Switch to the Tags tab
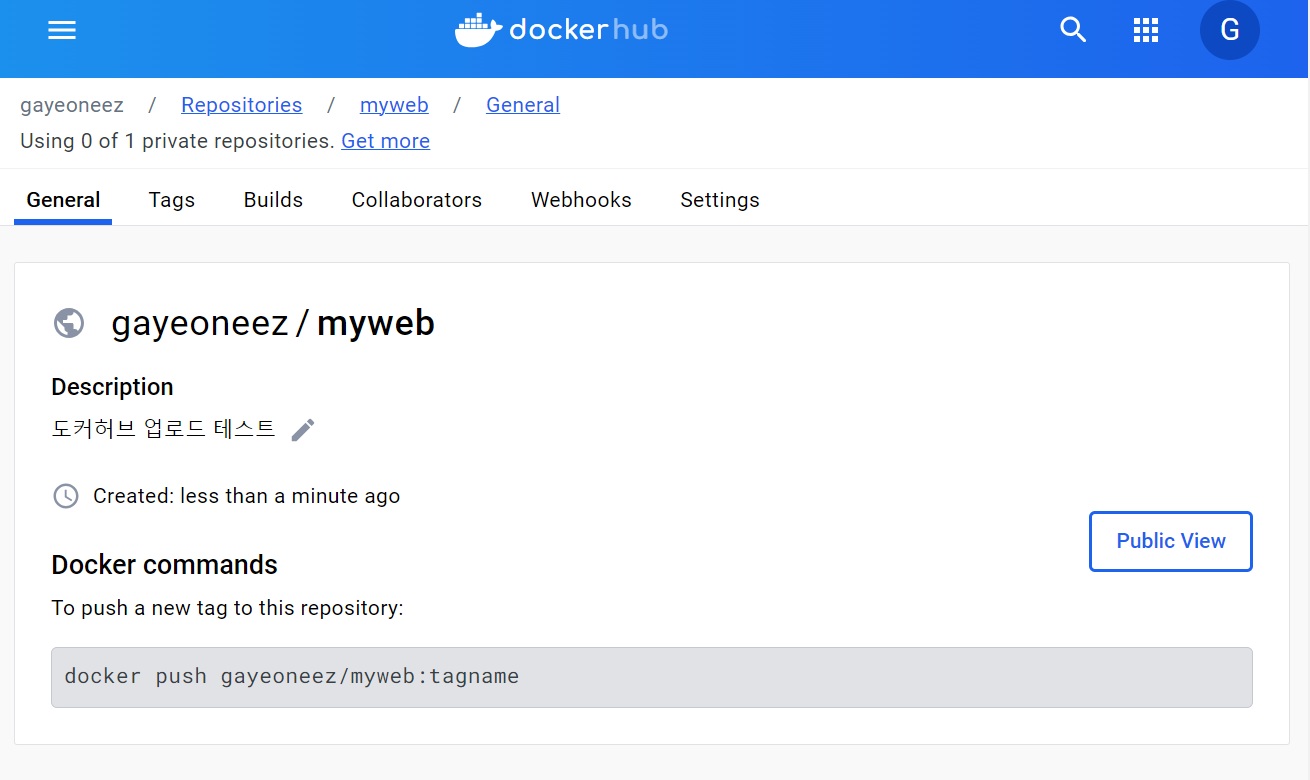 (x=172, y=200)
